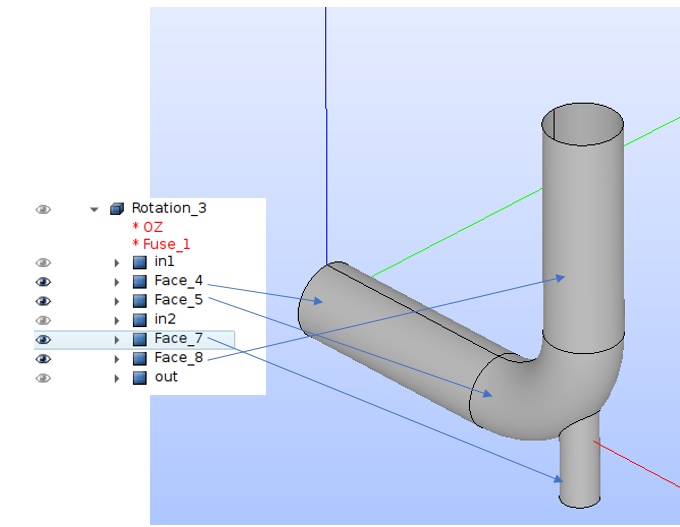Show the in2 group via eye icon

43,321
